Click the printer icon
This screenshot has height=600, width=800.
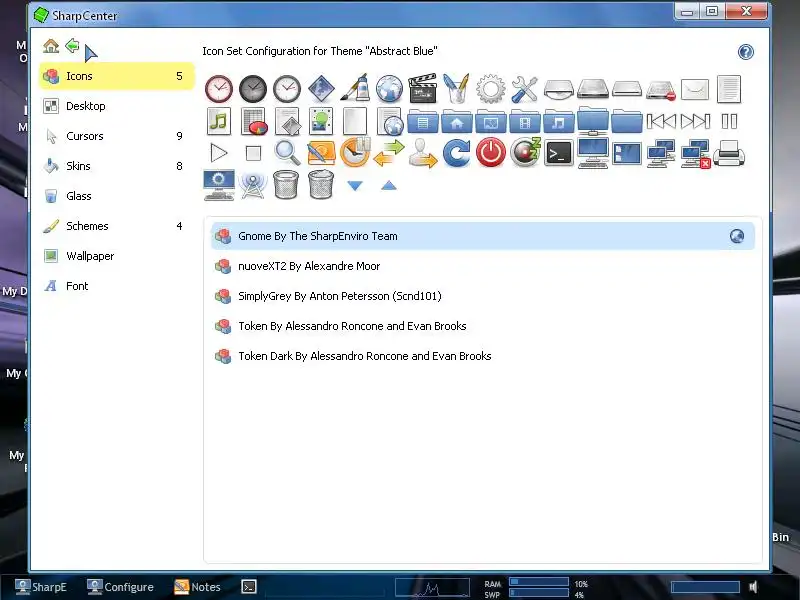[729, 153]
